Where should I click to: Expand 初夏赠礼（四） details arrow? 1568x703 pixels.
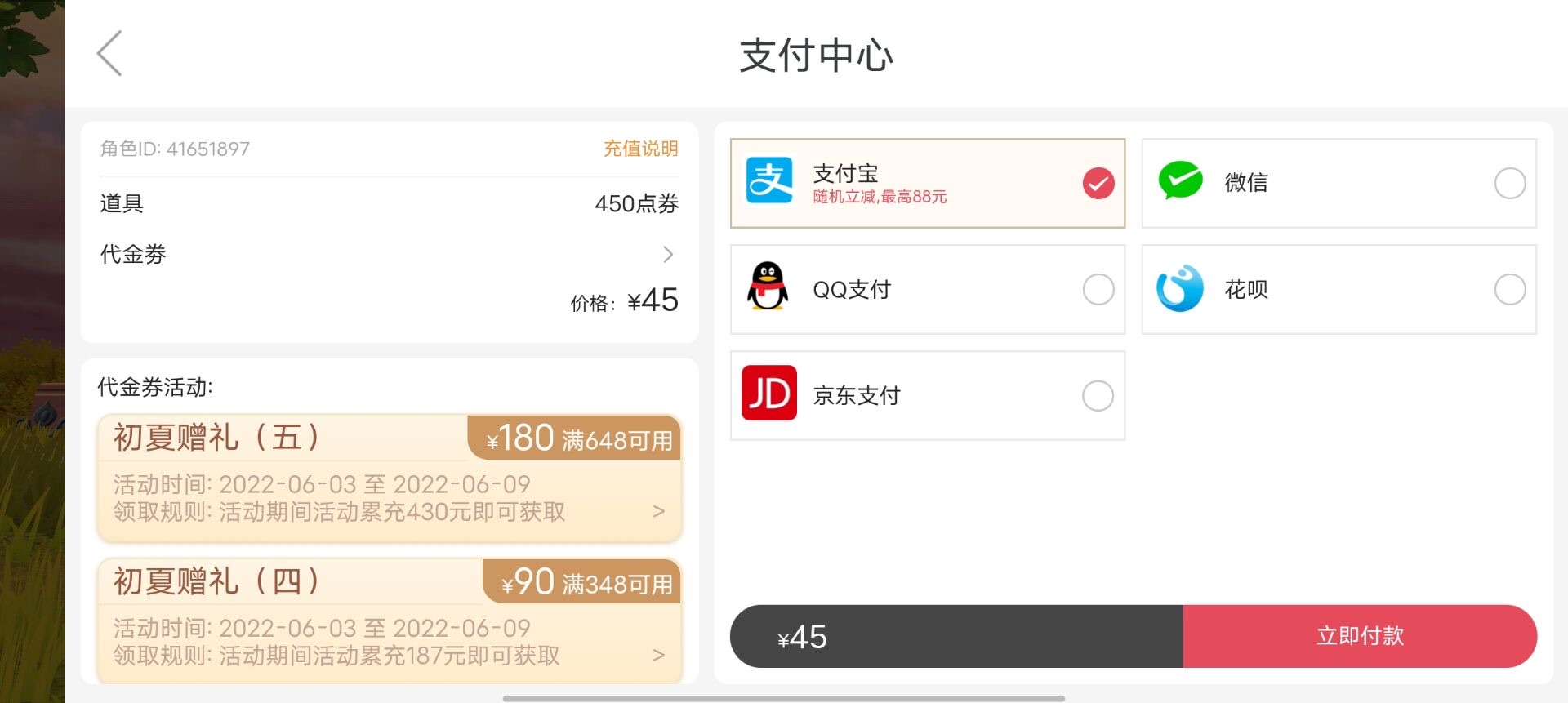(x=659, y=655)
